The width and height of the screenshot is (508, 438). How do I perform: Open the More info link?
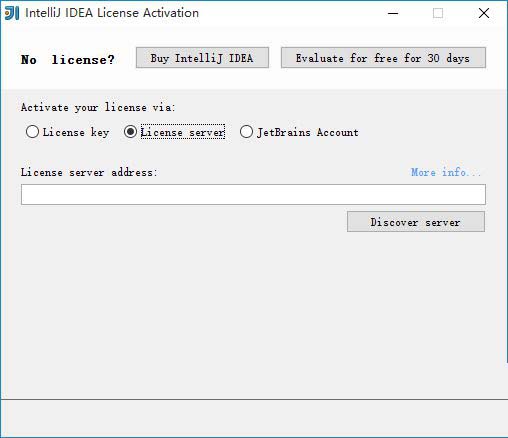point(446,172)
